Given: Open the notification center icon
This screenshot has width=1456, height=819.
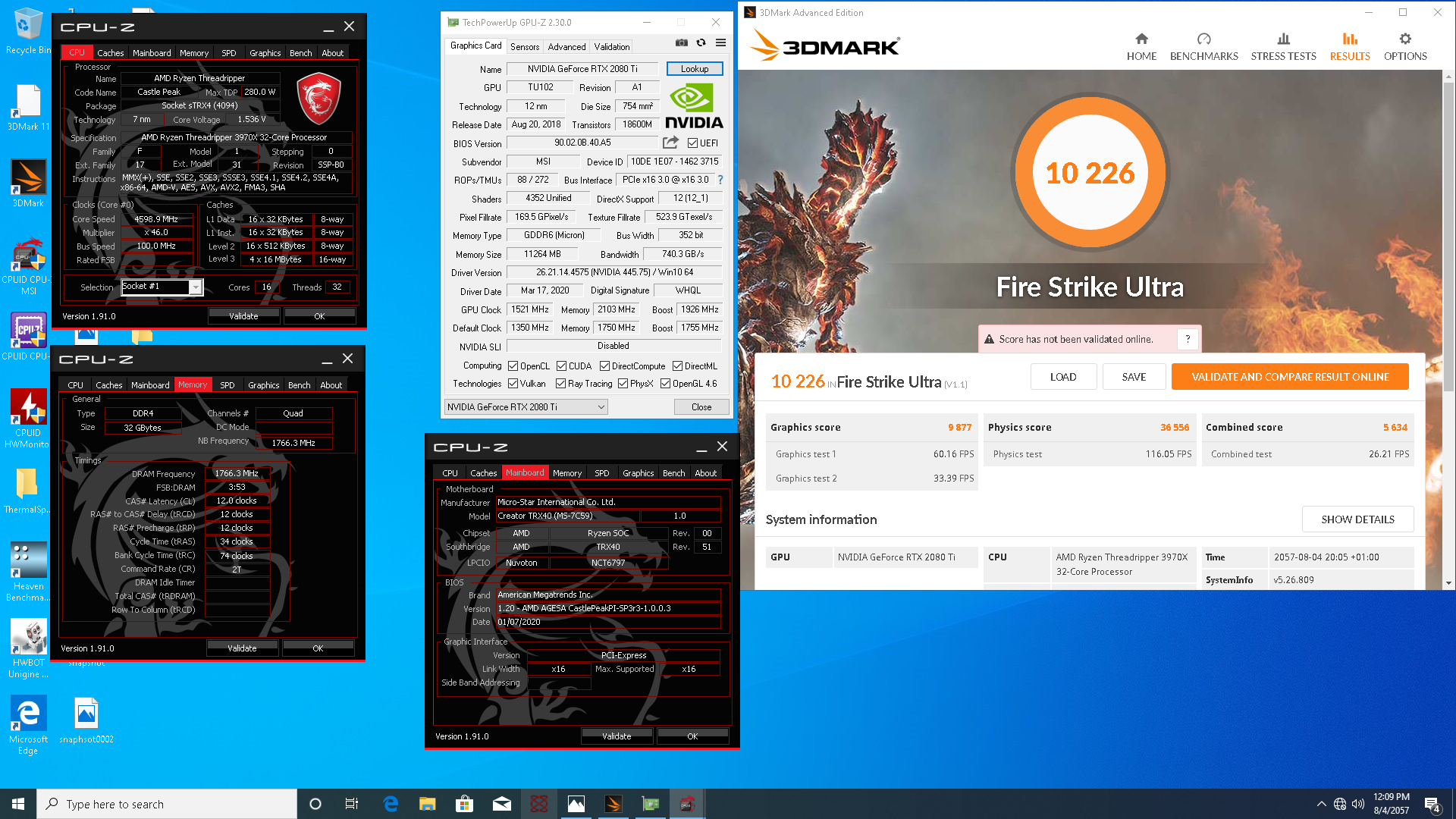Looking at the screenshot, I should tap(1432, 804).
